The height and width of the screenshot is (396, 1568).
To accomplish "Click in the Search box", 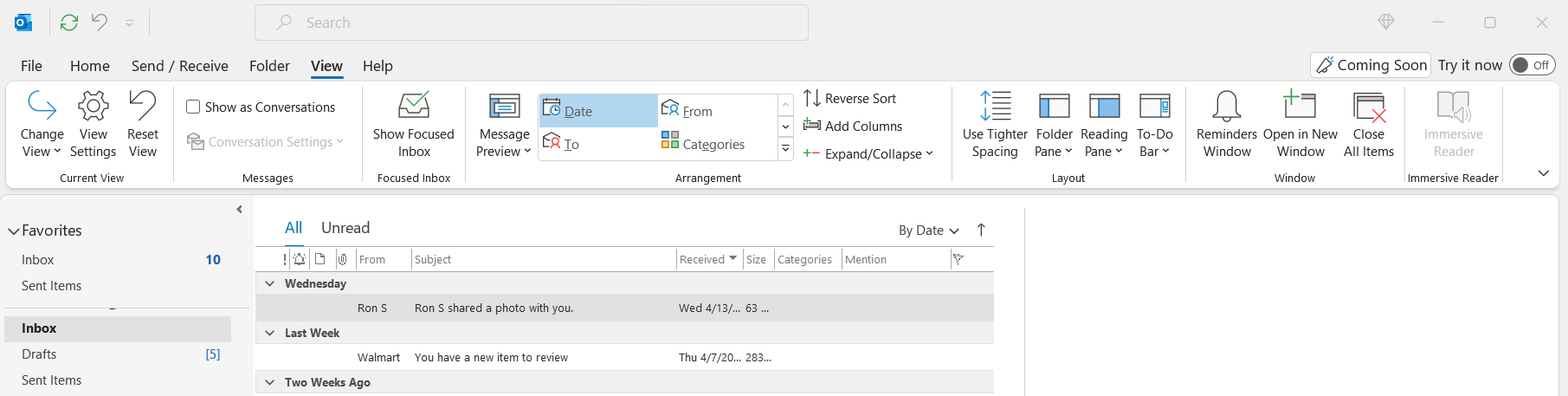I will coord(531,23).
